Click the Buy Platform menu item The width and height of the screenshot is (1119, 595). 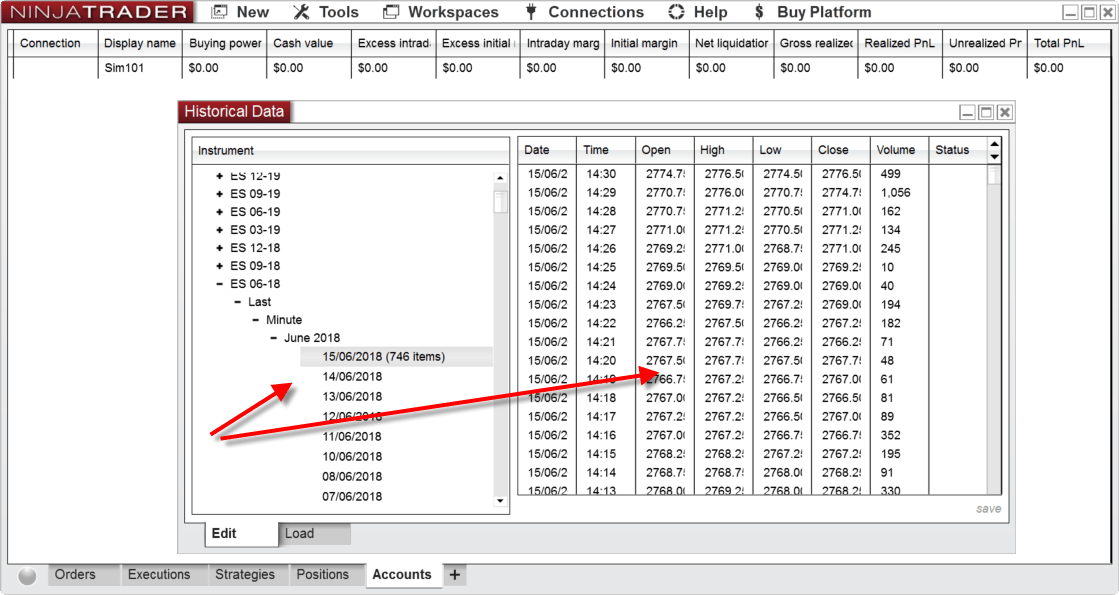(x=824, y=12)
